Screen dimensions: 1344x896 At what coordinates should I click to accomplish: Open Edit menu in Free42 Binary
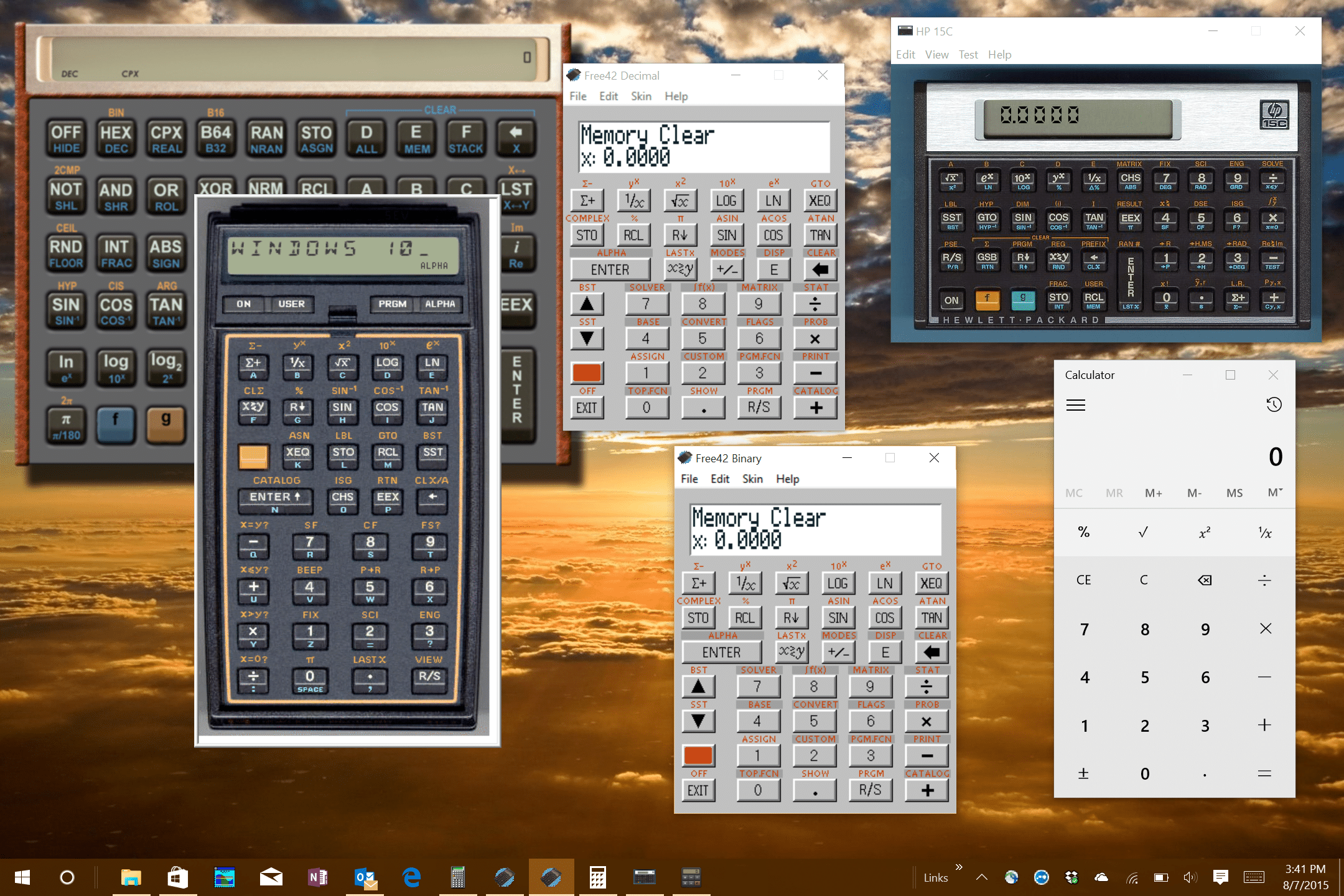(x=720, y=478)
